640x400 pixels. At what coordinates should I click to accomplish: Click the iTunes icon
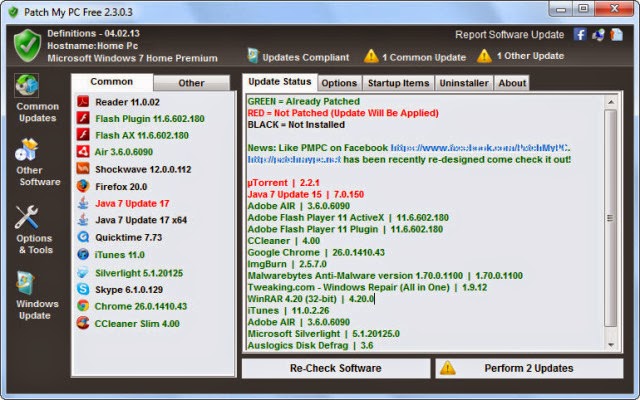pos(83,254)
